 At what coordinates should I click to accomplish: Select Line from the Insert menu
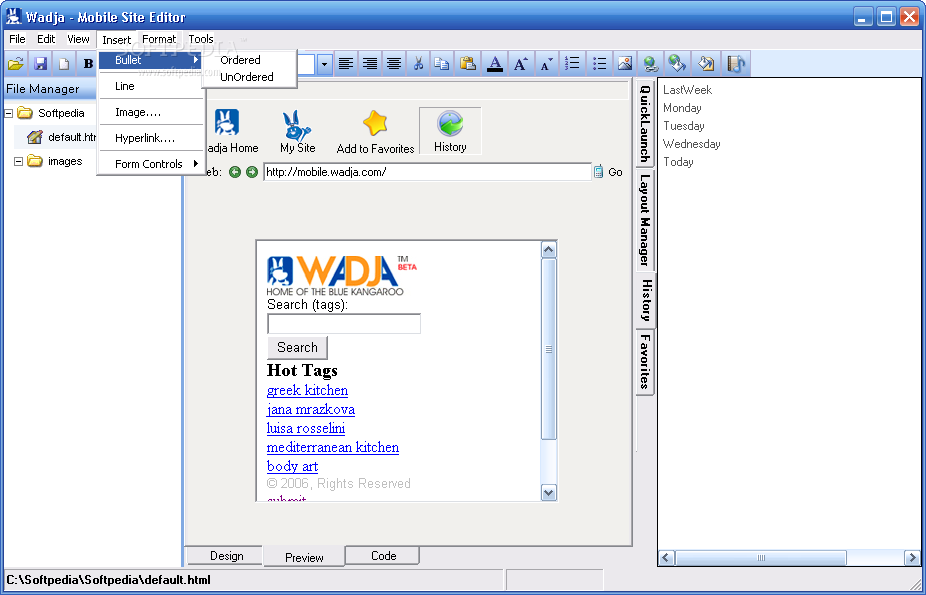click(150, 86)
